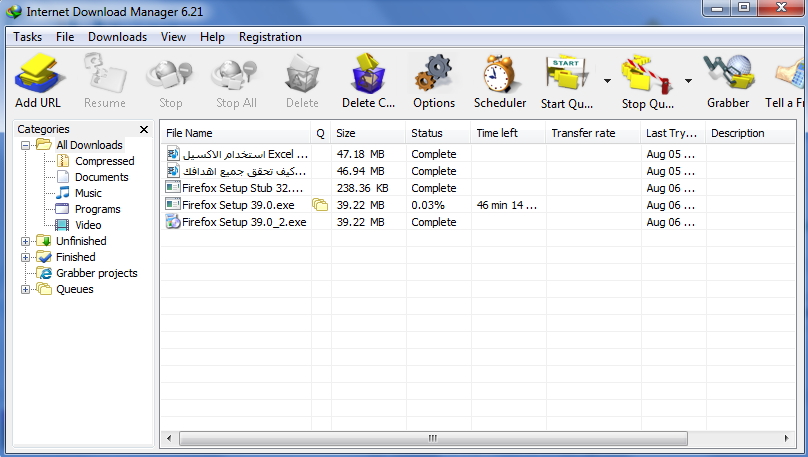Open Stop Queue dropdown arrow

pos(688,81)
